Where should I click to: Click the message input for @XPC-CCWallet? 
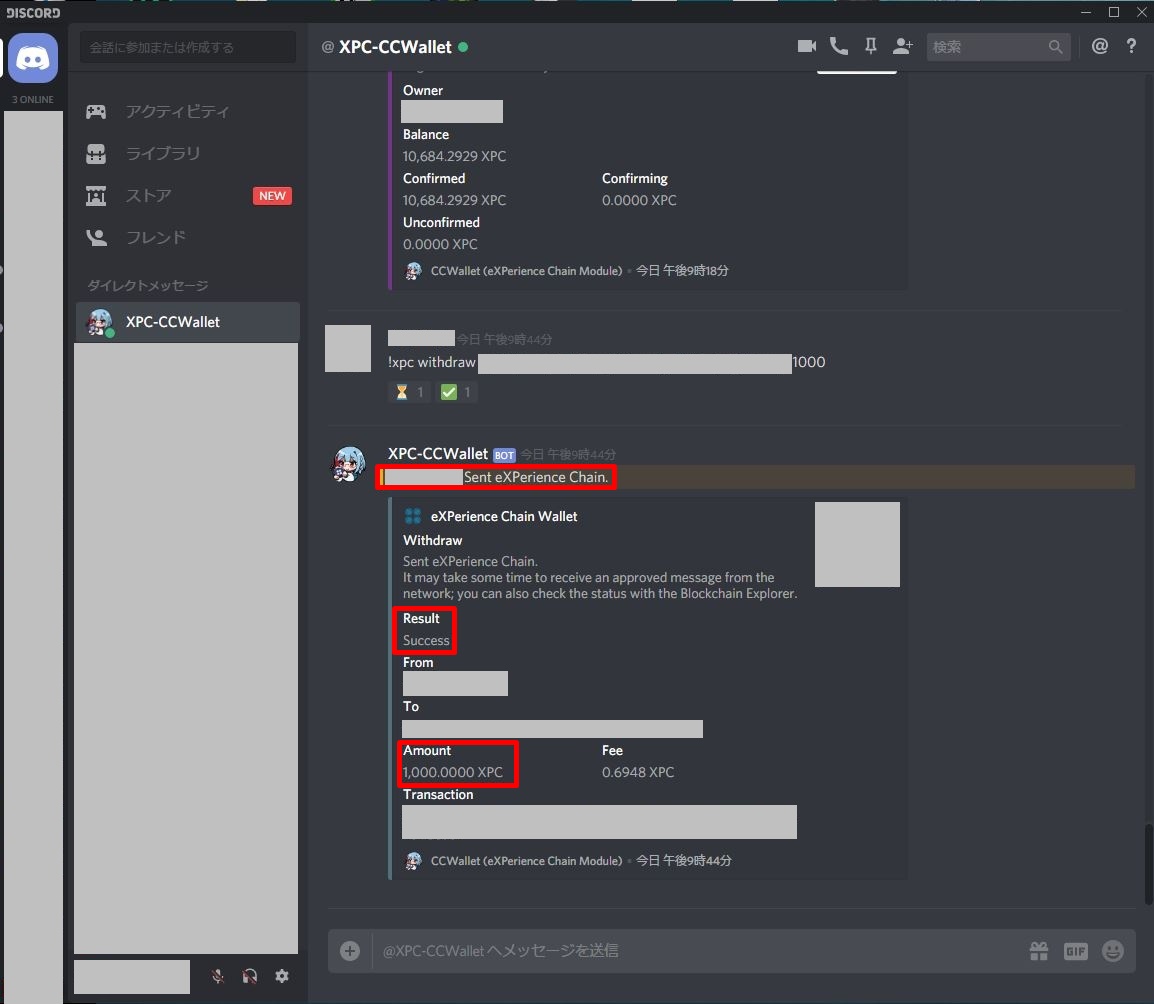(699, 950)
